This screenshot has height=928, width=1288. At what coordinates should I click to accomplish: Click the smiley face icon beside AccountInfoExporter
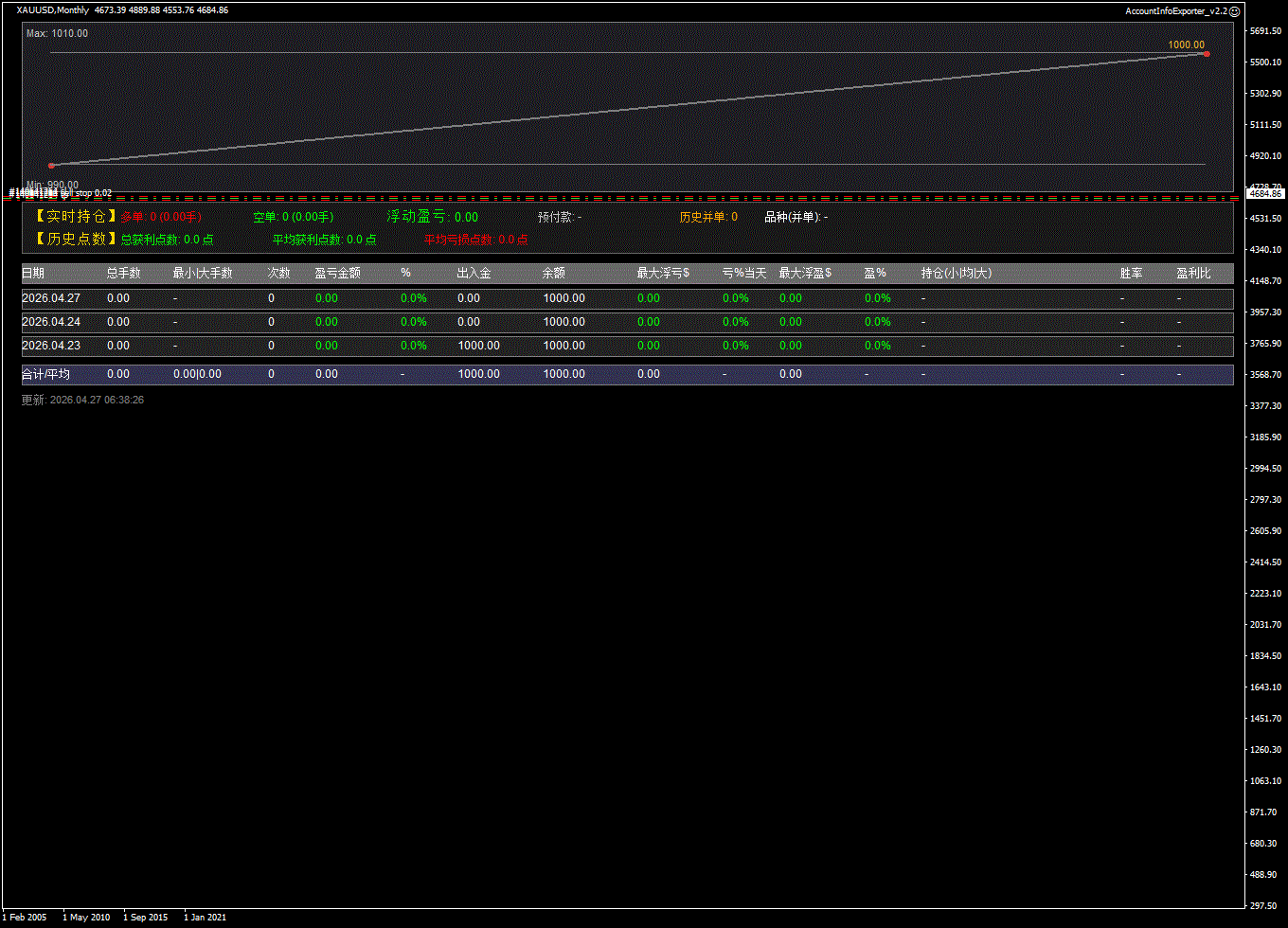pyautogui.click(x=1234, y=11)
